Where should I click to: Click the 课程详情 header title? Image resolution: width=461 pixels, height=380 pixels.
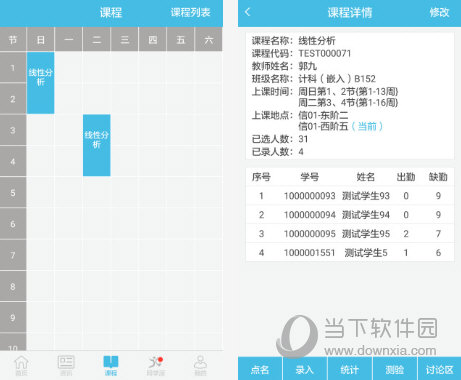coord(350,13)
